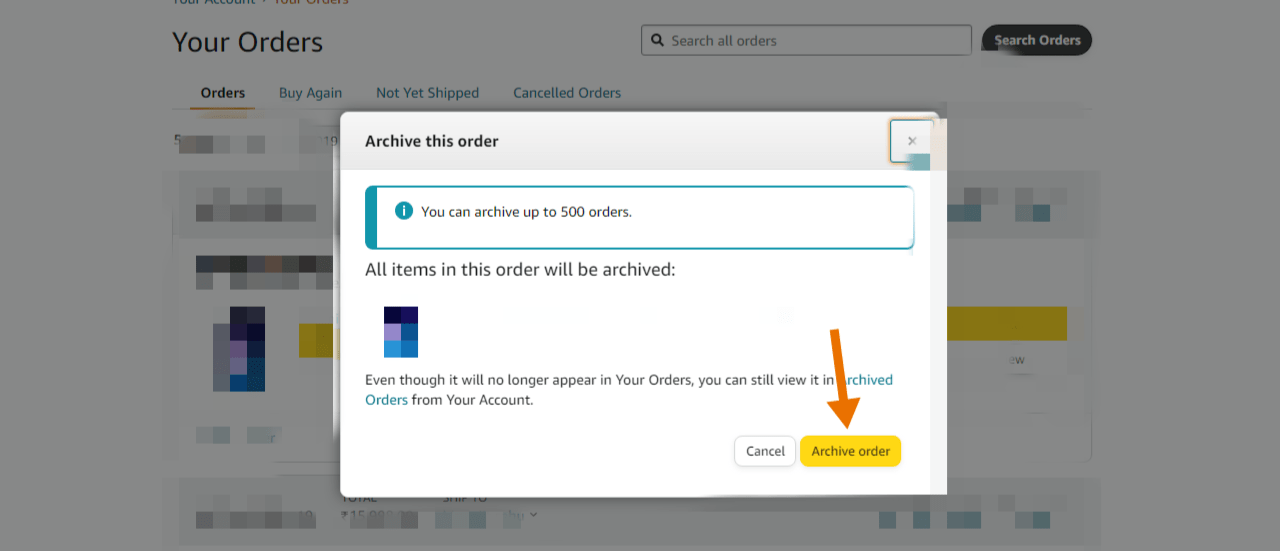Click the blue info icon in alert
This screenshot has height=551, width=1280.
click(404, 211)
